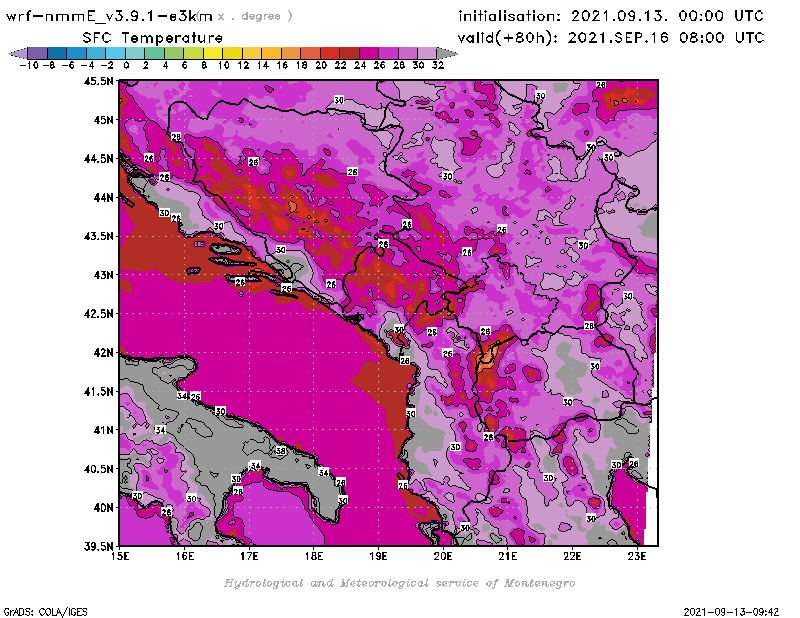Image resolution: width=800 pixels, height=618 pixels.
Task: Click the '41N' latitude label
Action: point(103,430)
